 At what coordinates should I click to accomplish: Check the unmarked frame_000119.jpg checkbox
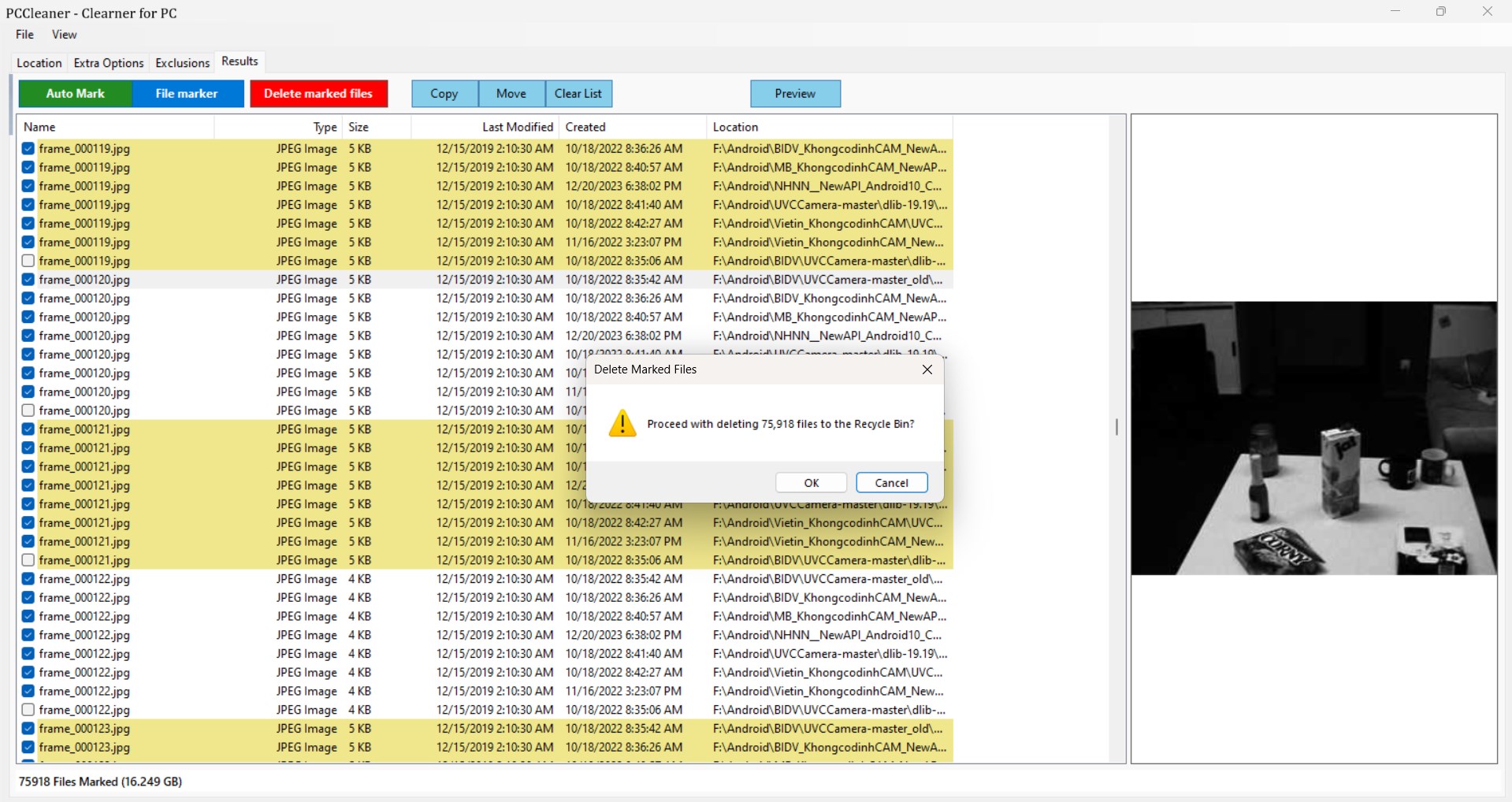click(x=28, y=261)
